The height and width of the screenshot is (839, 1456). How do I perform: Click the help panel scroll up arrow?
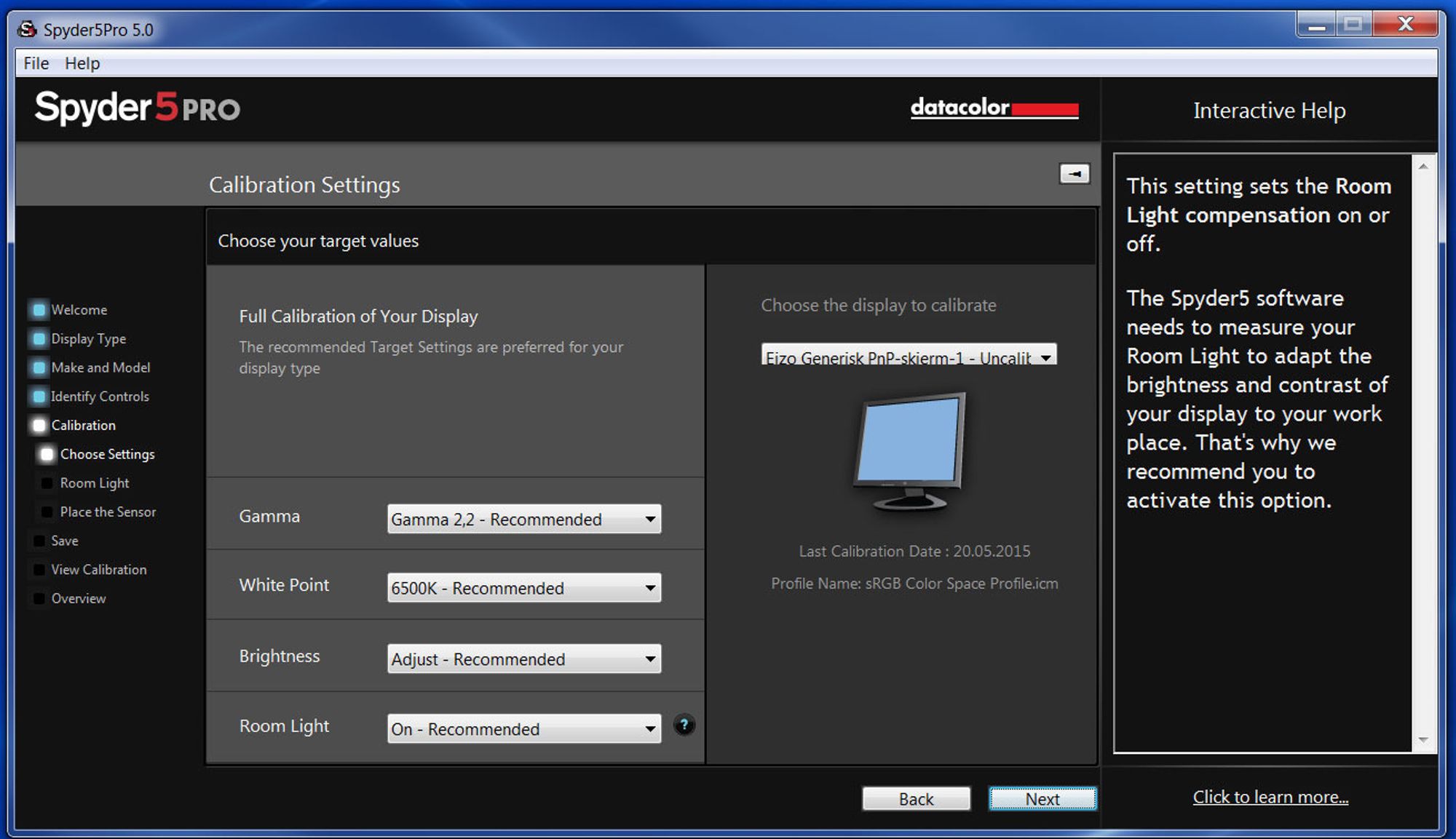tap(1423, 167)
